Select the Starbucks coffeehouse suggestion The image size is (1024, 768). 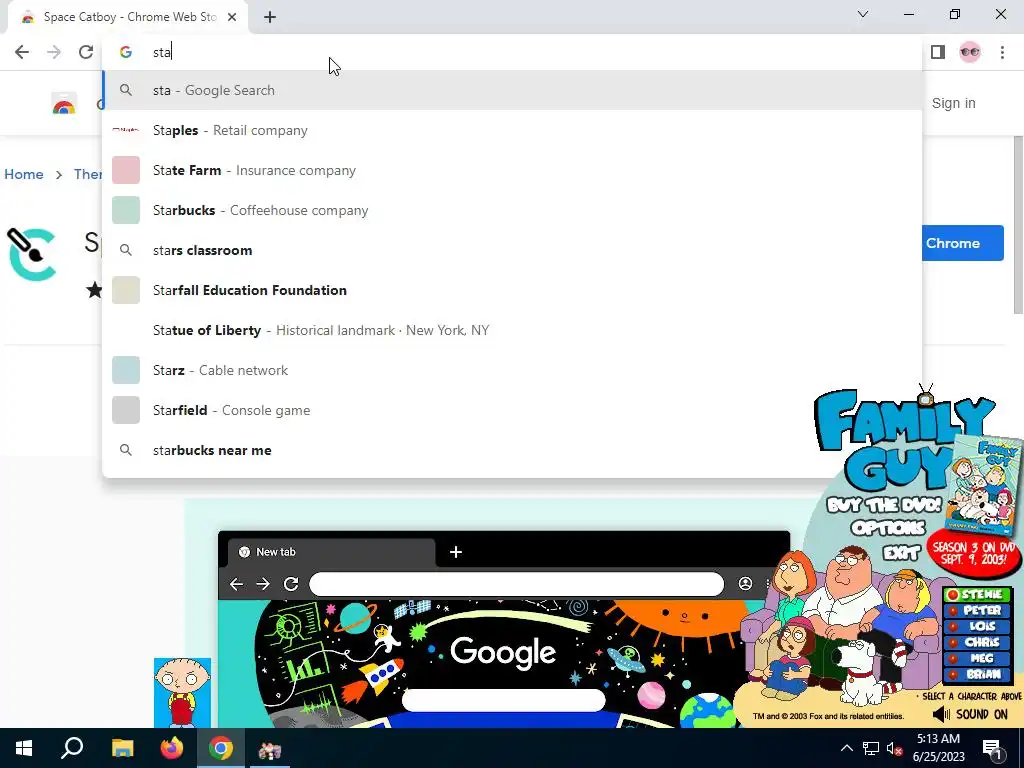coord(512,210)
